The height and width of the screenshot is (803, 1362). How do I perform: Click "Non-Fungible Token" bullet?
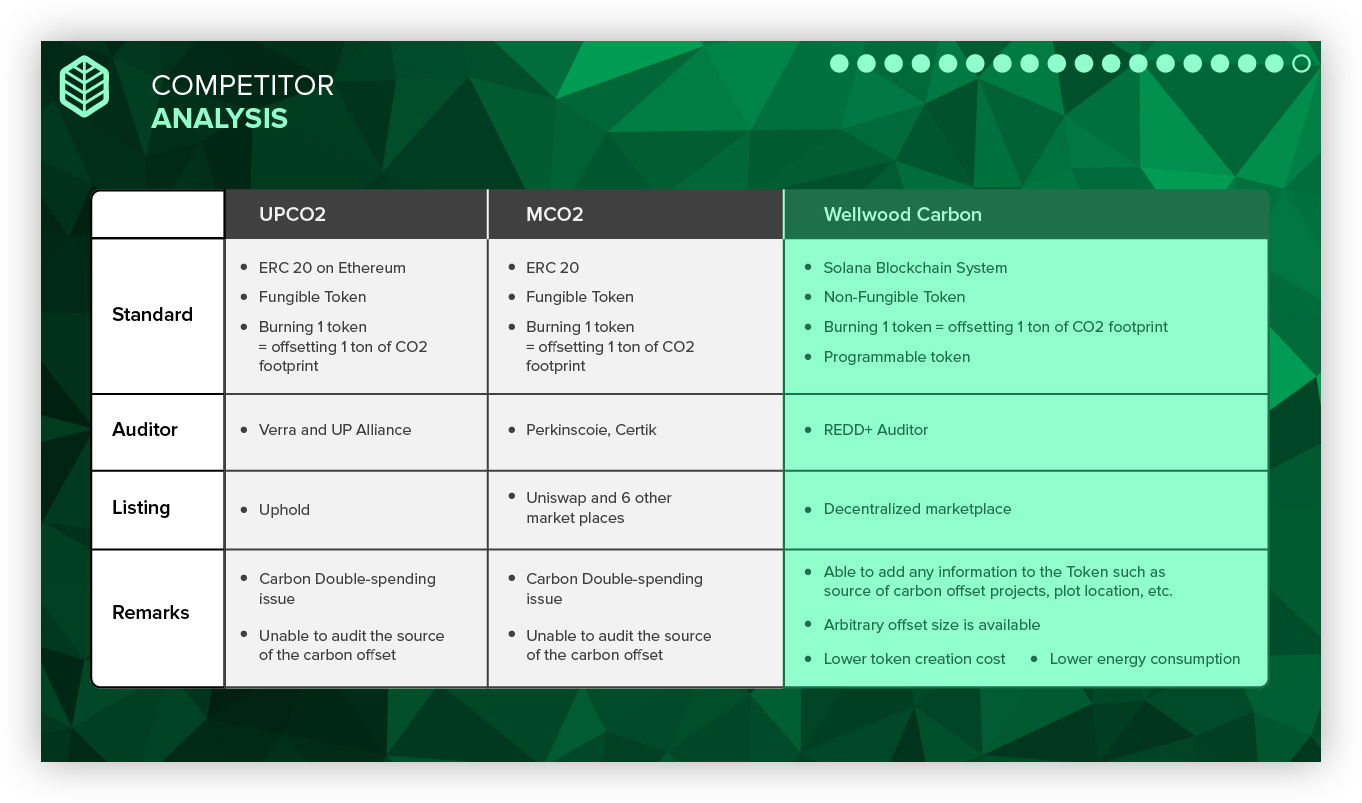click(x=894, y=297)
